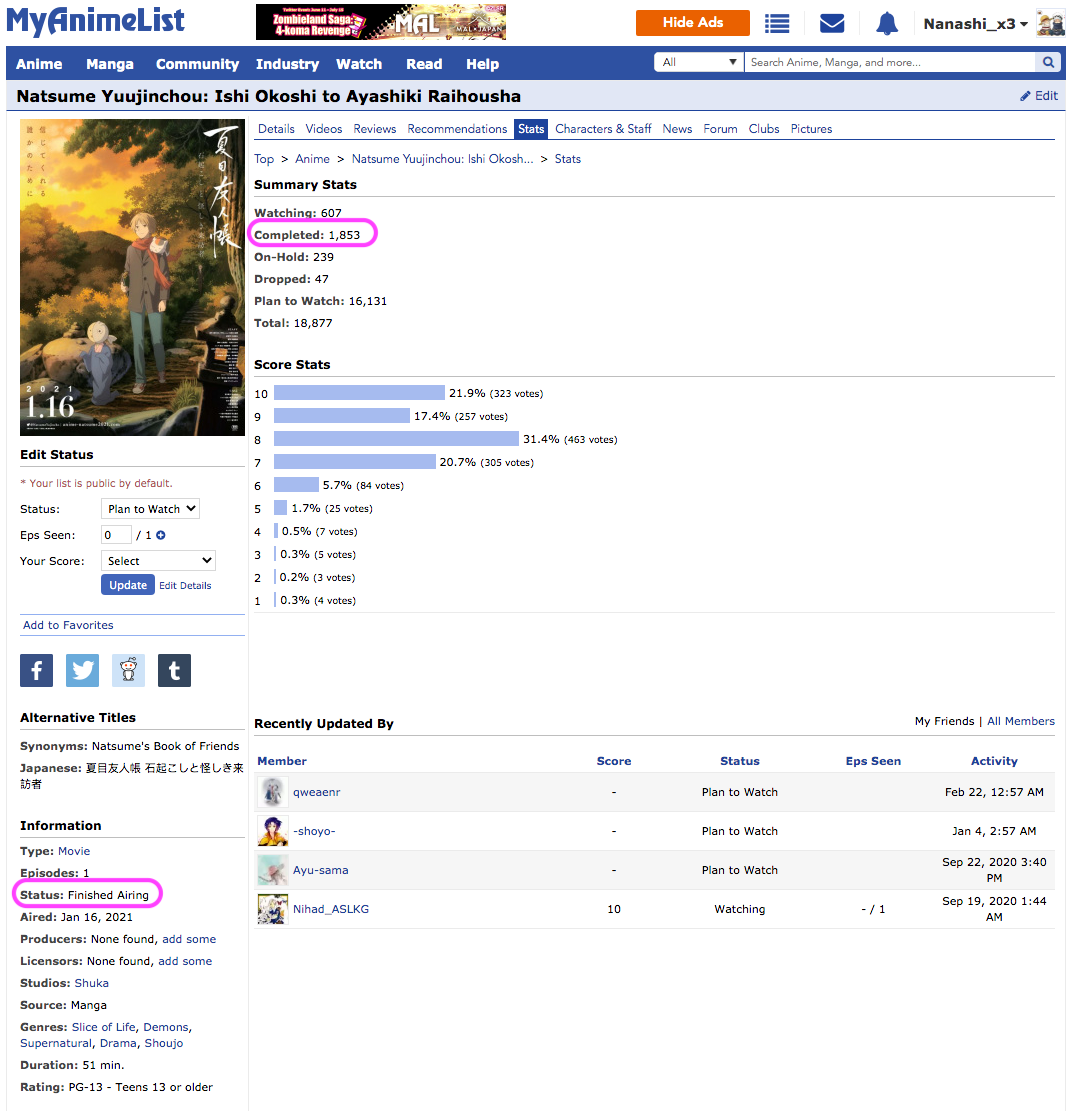This screenshot has height=1111, width=1070.
Task: Open the Your Score select dropdown
Action: [158, 561]
